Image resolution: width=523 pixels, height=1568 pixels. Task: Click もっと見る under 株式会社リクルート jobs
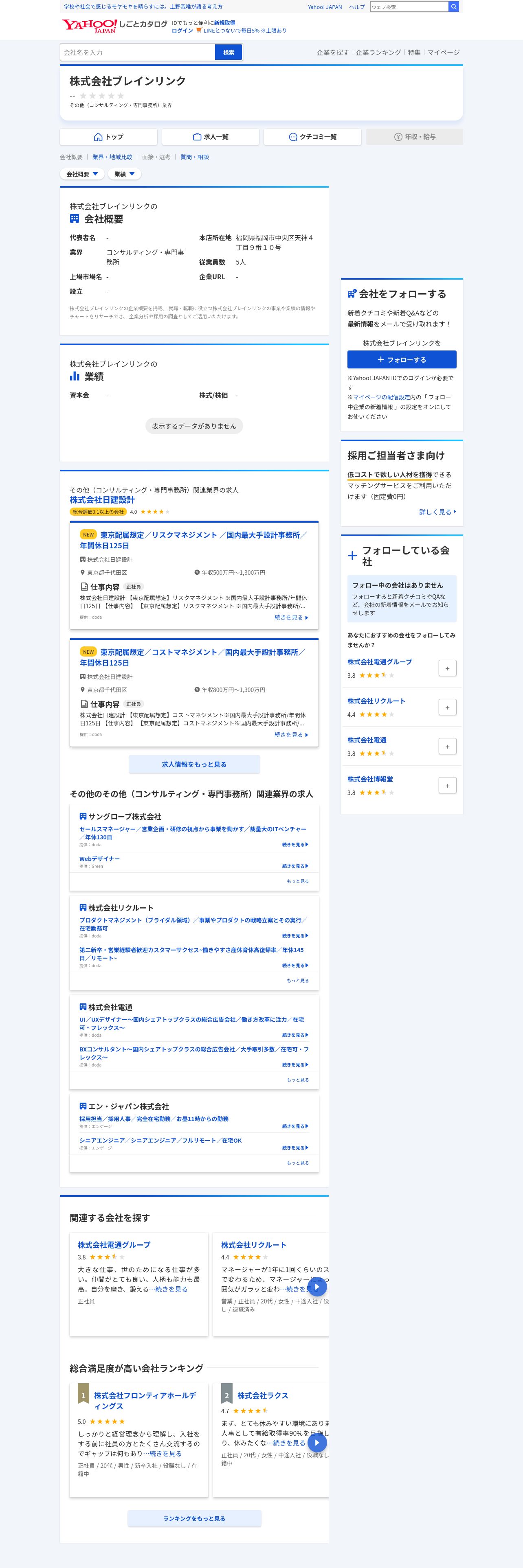(x=298, y=981)
